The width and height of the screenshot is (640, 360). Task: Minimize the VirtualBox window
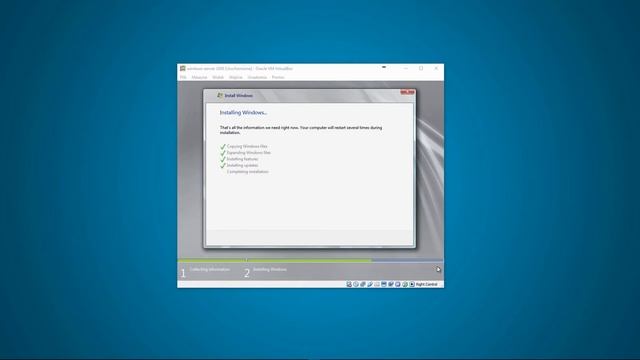[x=406, y=68]
